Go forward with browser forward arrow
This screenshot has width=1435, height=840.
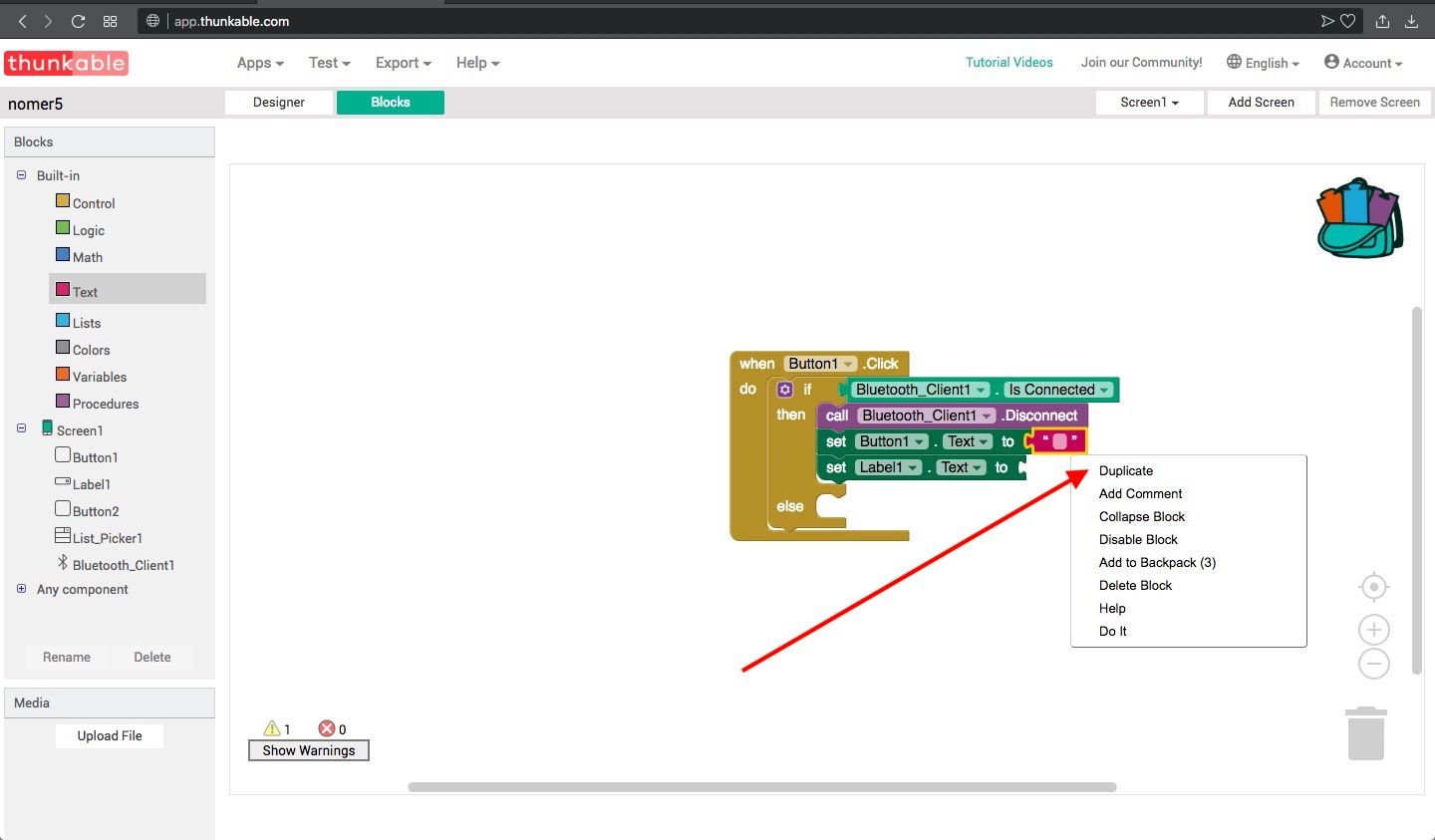49,21
